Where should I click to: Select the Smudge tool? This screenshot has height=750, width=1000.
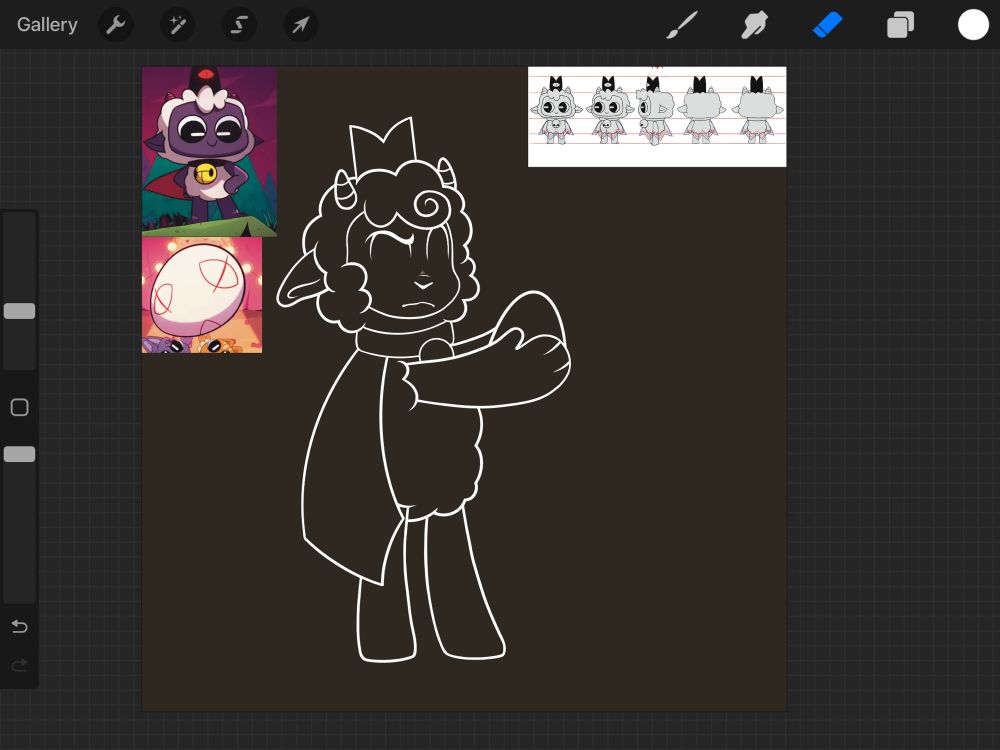coord(754,25)
